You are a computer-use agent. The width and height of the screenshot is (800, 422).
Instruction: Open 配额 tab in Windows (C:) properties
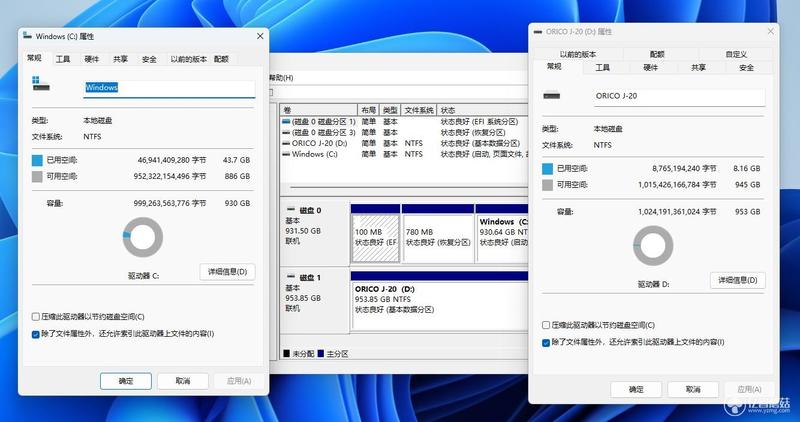tap(221, 59)
